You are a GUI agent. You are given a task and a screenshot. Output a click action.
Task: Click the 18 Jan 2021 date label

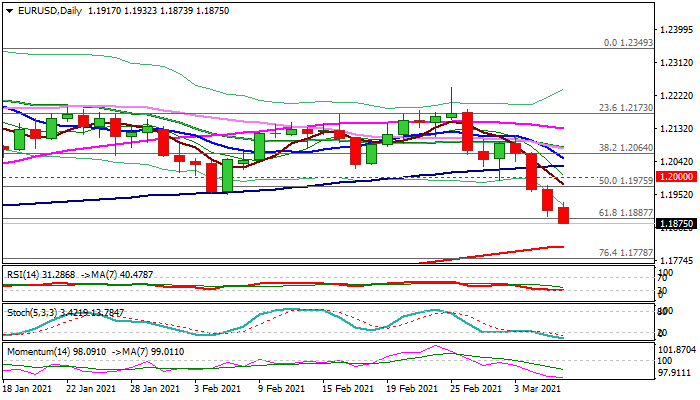click(29, 389)
